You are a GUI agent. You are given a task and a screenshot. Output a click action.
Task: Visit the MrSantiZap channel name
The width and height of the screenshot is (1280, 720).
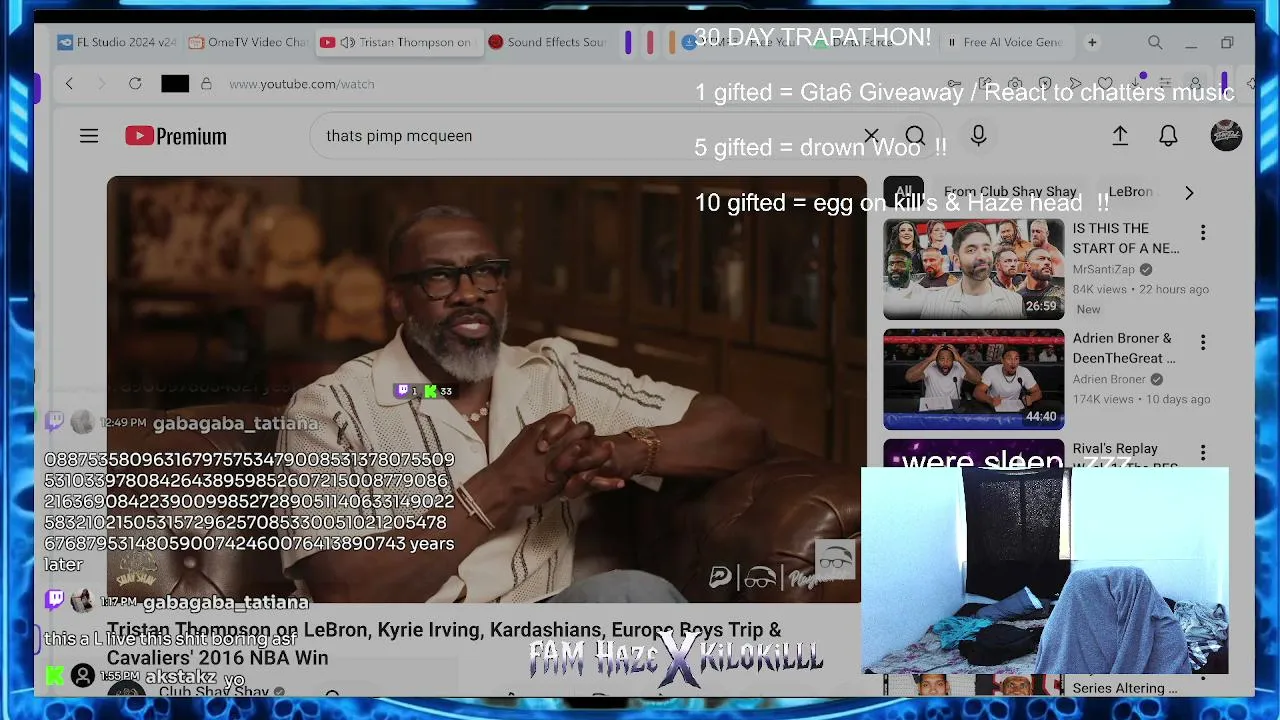click(1104, 269)
